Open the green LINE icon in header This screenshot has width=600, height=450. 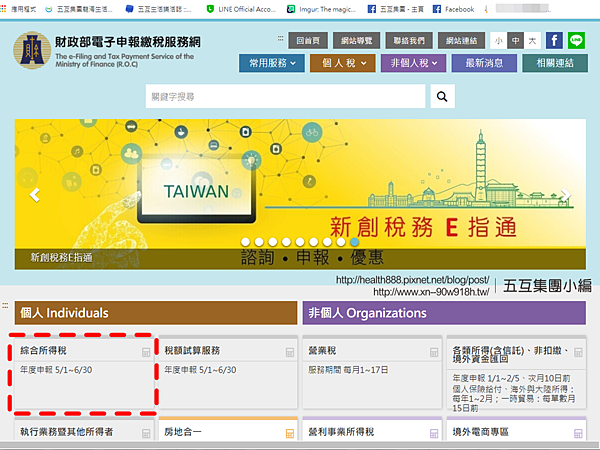576,40
